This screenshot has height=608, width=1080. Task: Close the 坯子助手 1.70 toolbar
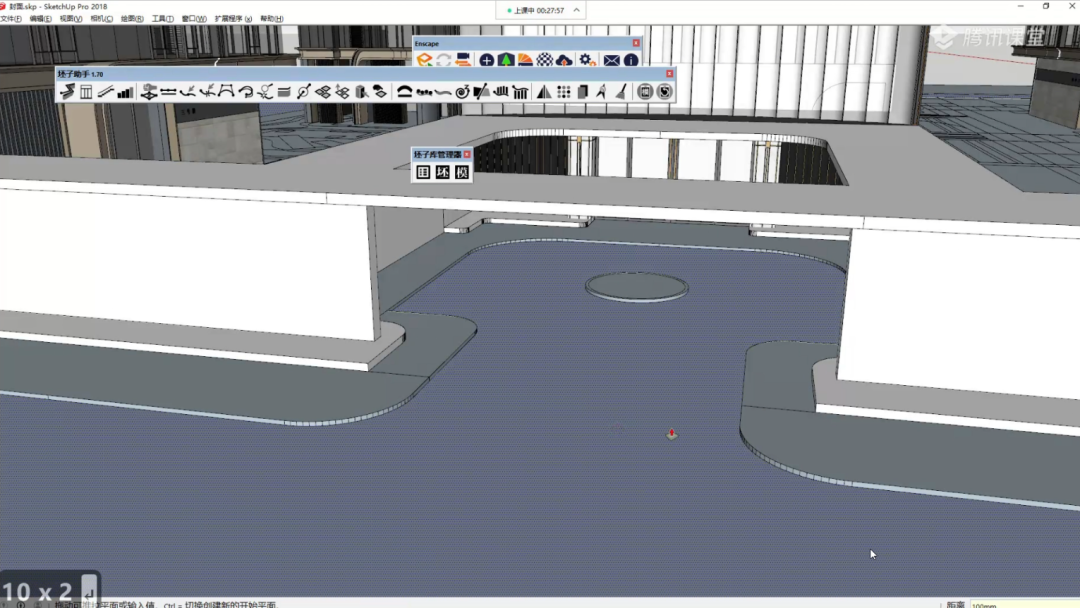click(669, 74)
